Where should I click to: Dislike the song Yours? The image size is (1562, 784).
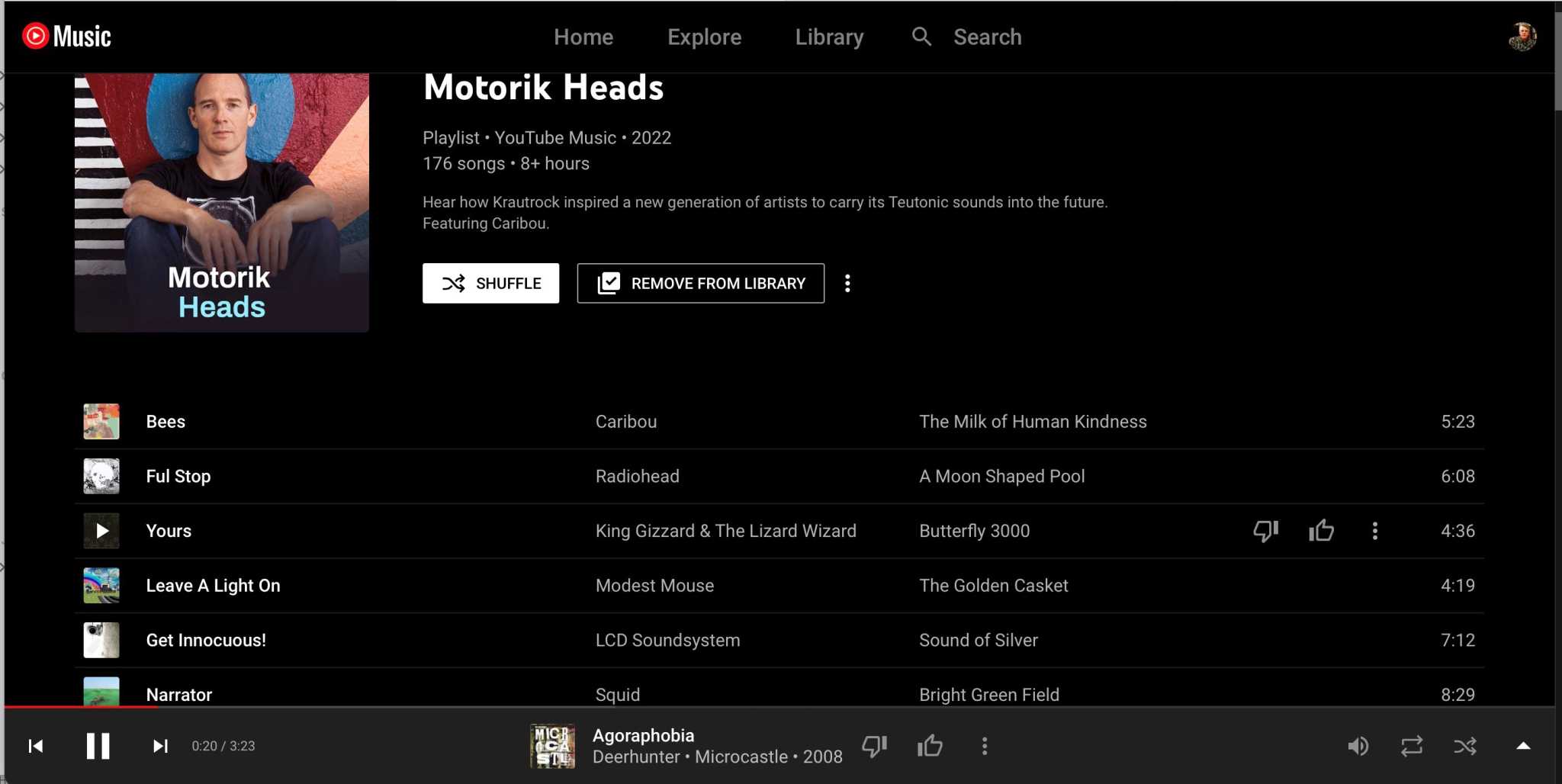coord(1265,531)
